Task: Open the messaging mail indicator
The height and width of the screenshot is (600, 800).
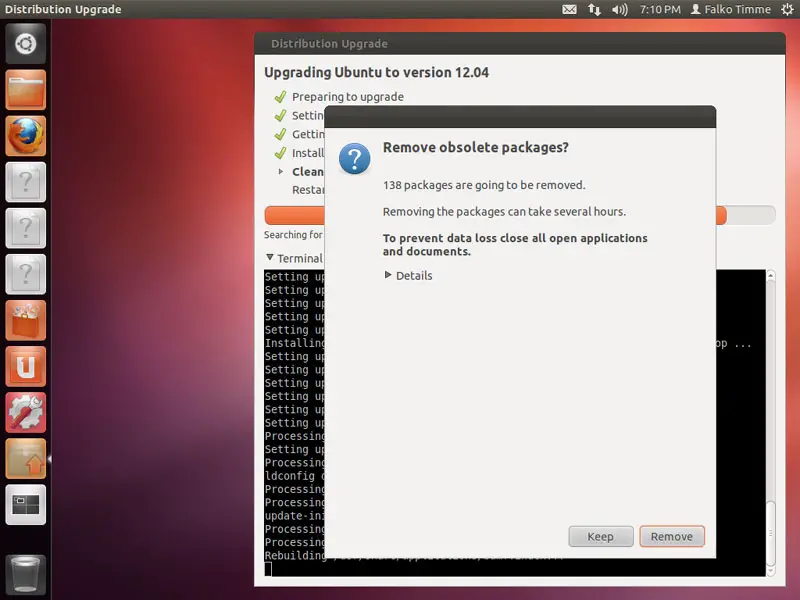Action: coord(569,10)
